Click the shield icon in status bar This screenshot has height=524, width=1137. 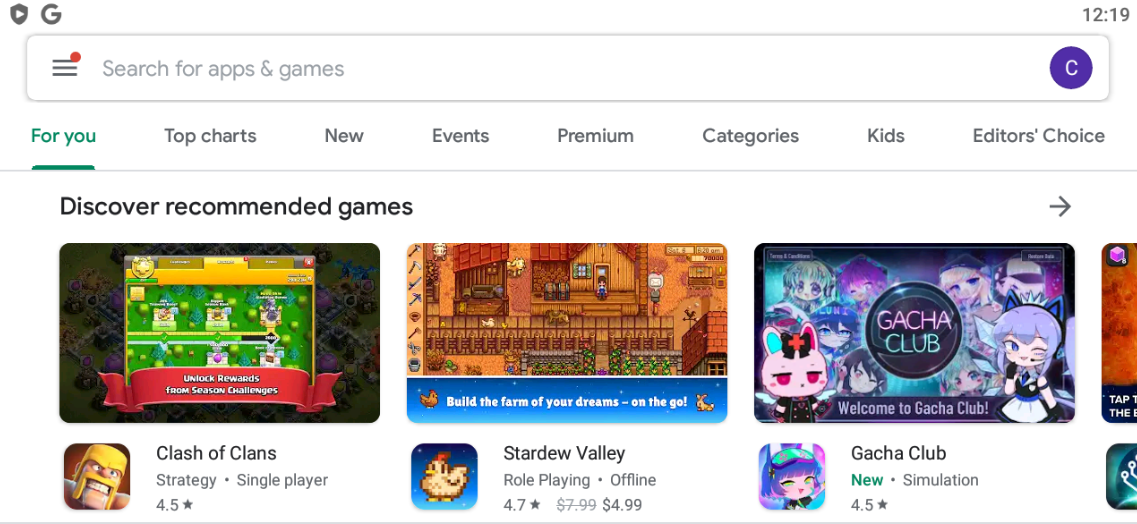click(19, 14)
